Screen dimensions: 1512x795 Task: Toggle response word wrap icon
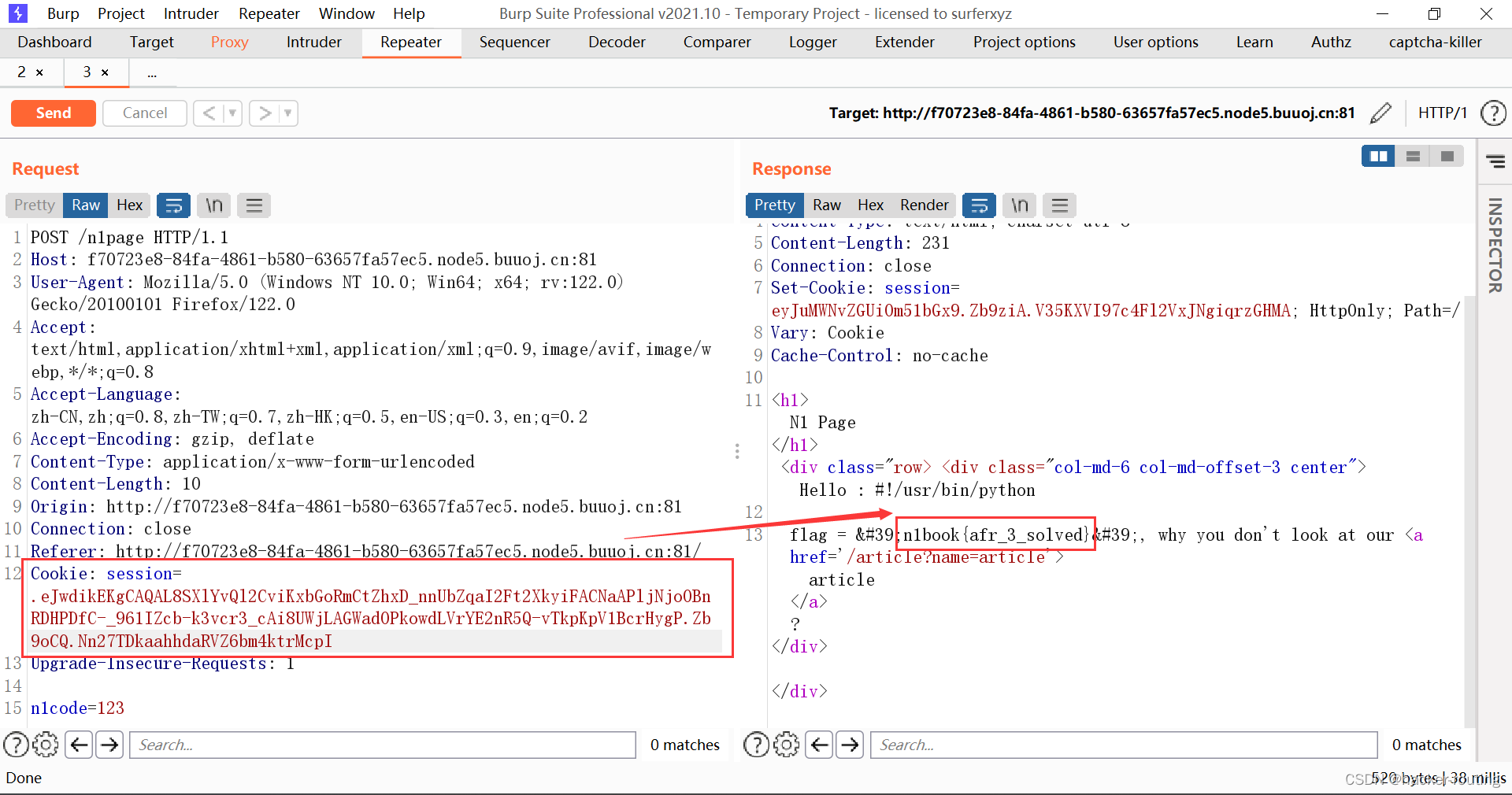coord(980,205)
